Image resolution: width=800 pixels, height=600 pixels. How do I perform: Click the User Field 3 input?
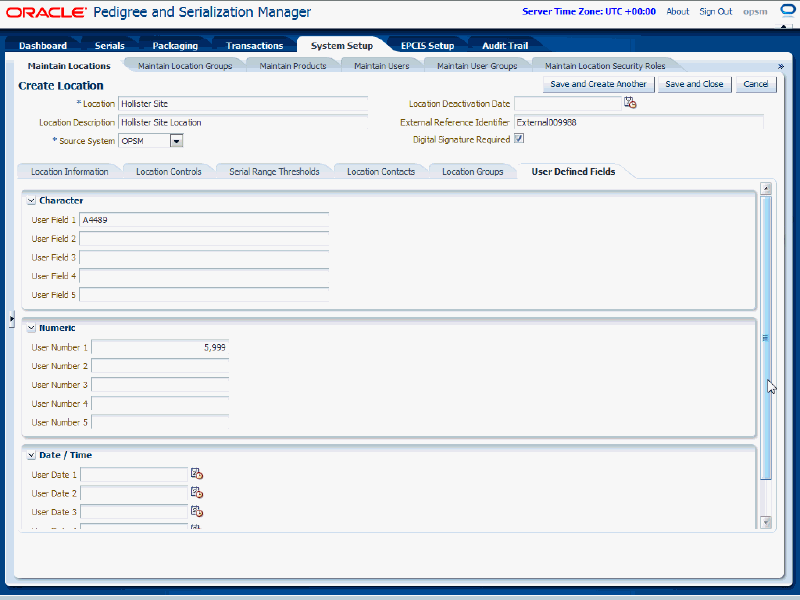tap(204, 257)
